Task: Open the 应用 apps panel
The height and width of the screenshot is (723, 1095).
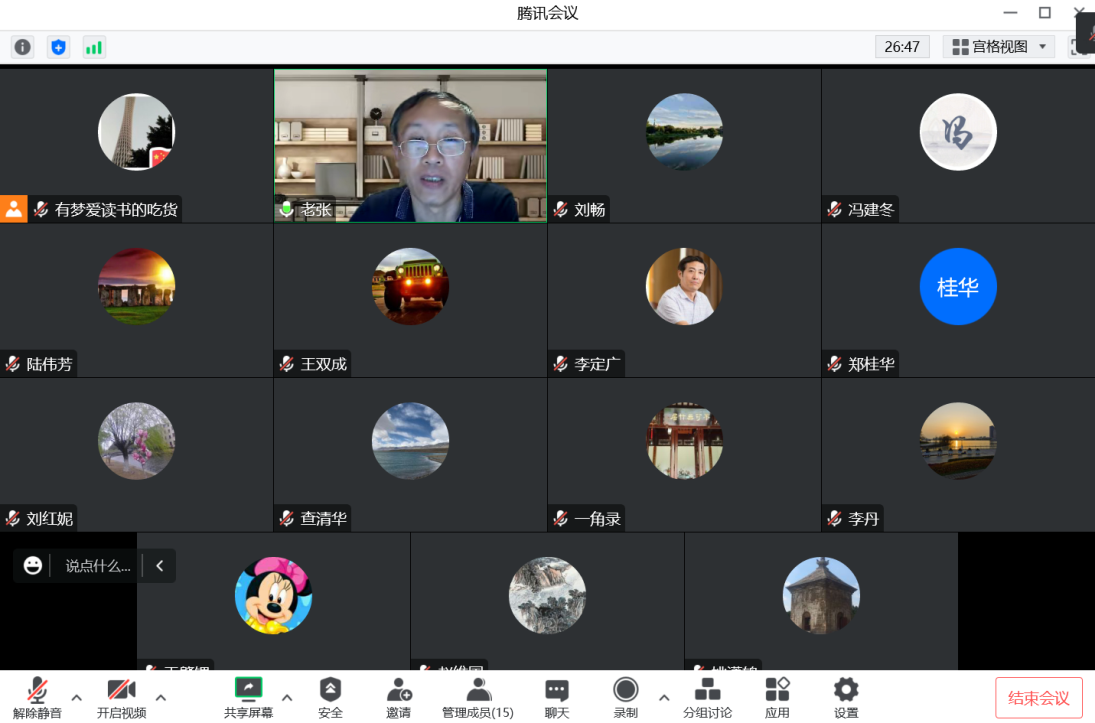Action: (777, 696)
